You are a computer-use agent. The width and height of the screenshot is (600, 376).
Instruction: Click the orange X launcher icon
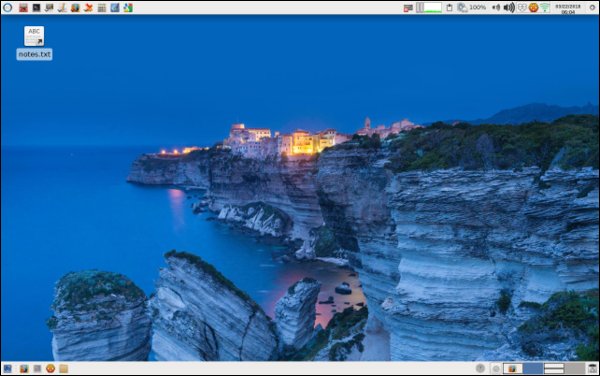(x=88, y=7)
